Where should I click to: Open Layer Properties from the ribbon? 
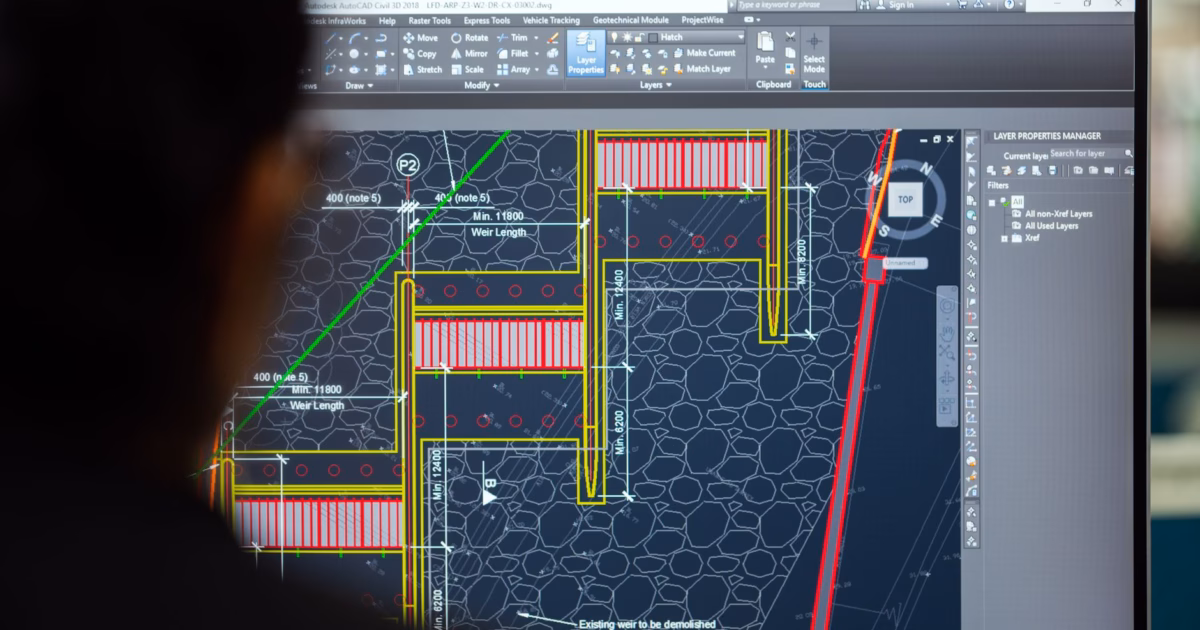tap(586, 53)
